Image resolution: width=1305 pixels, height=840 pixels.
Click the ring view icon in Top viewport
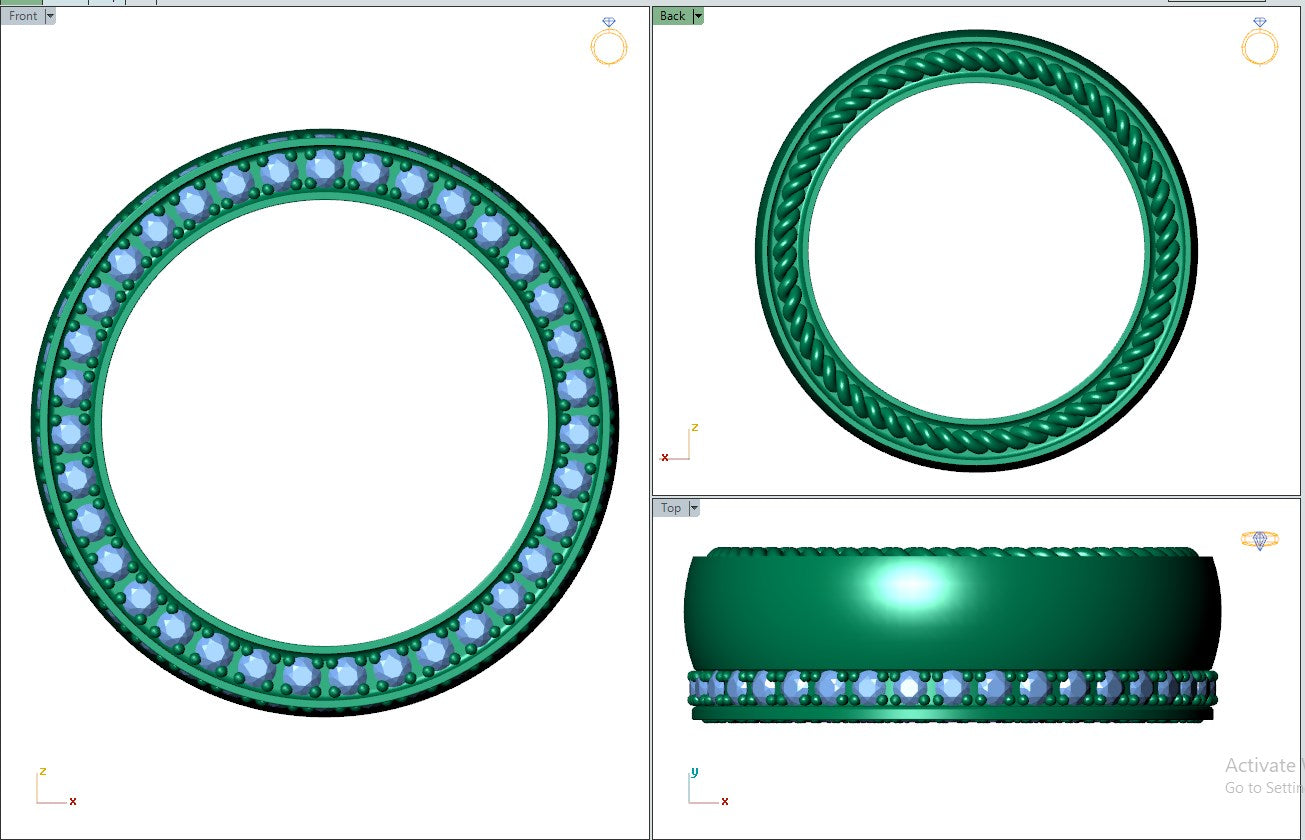(1259, 540)
